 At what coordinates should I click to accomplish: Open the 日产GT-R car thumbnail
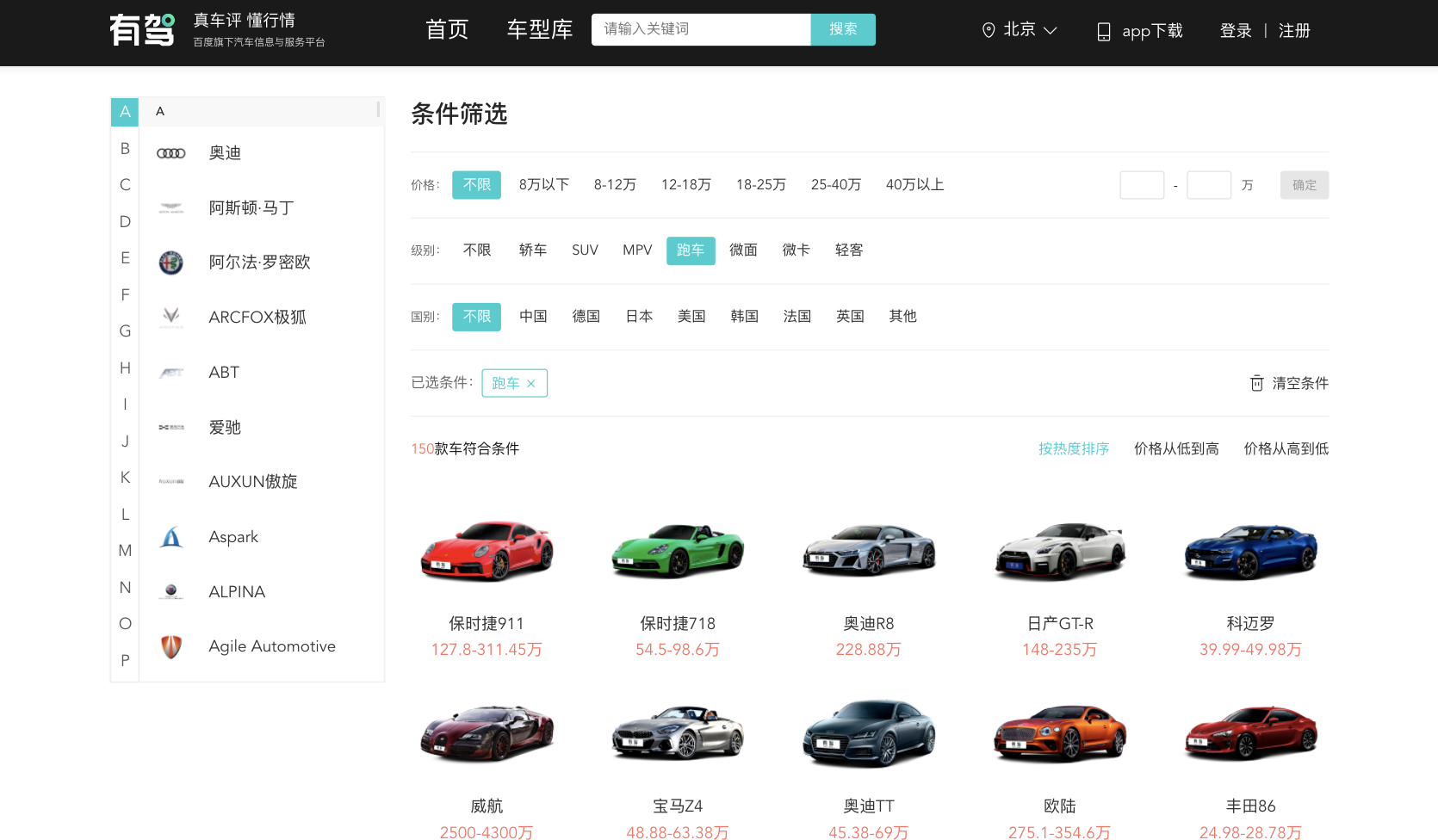click(1060, 551)
